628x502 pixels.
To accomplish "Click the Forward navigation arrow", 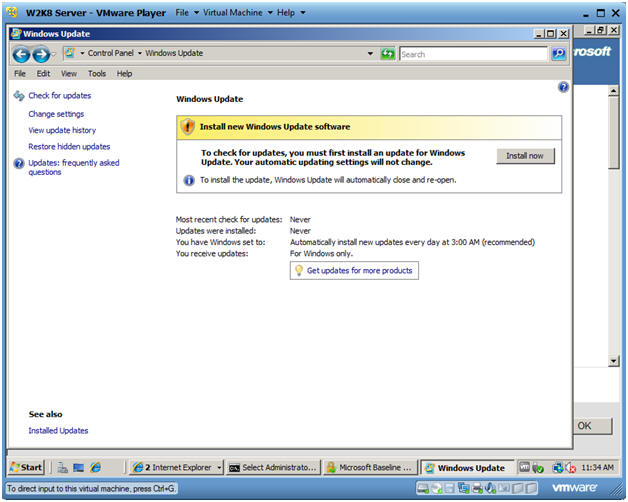I will pos(41,54).
